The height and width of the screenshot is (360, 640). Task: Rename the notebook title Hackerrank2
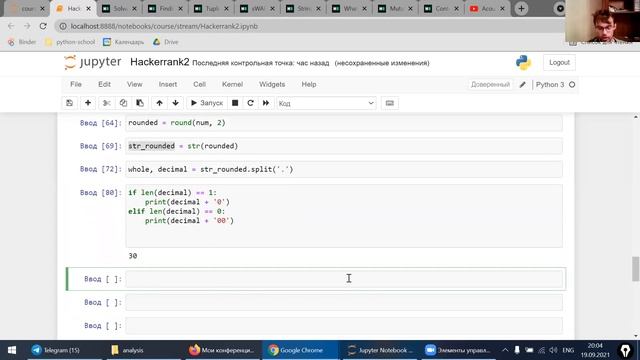[160, 62]
